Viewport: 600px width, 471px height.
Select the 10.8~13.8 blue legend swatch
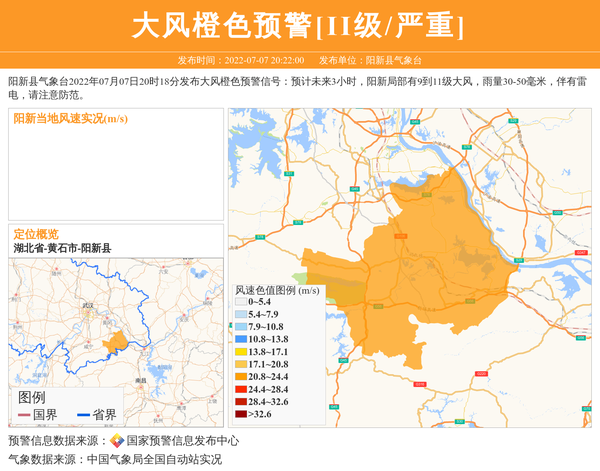[240, 339]
